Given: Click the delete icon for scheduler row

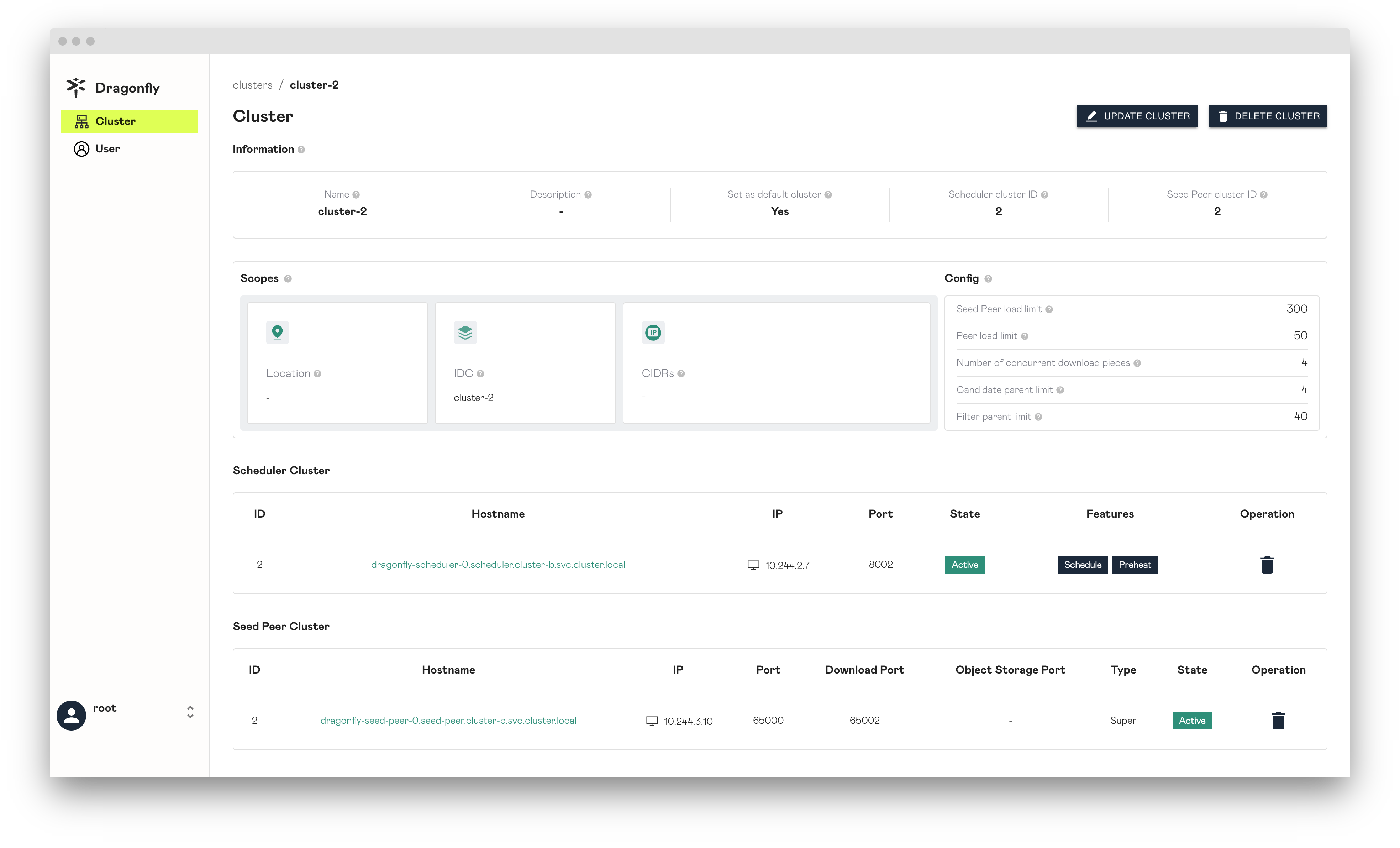Looking at the screenshot, I should (1266, 564).
